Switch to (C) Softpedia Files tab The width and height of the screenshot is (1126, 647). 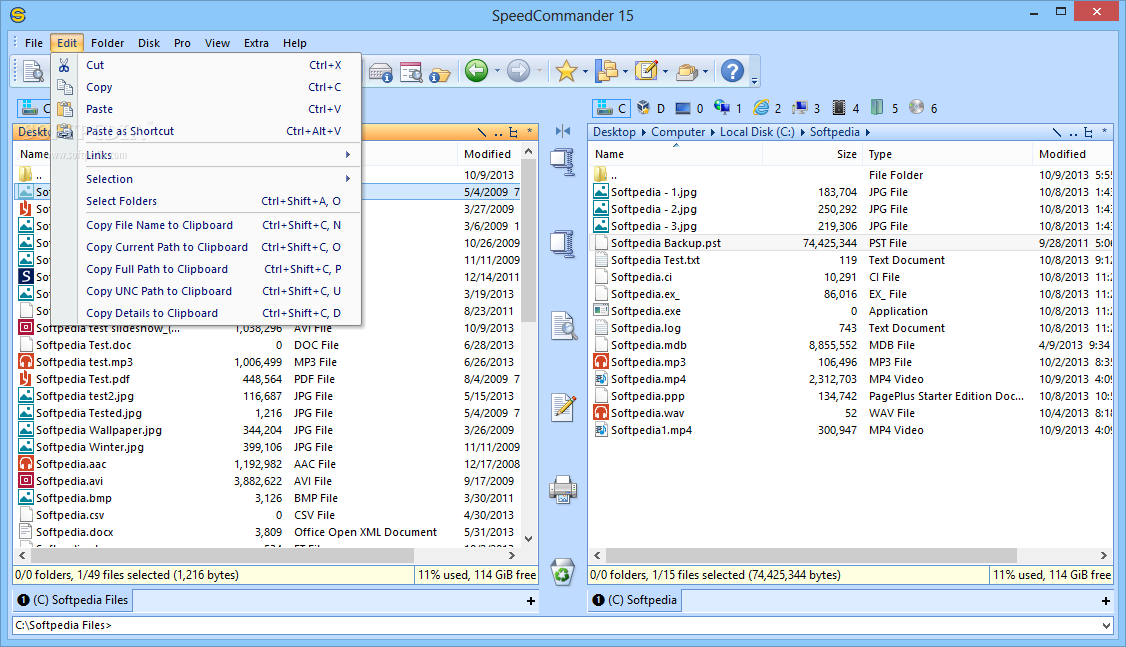73,600
